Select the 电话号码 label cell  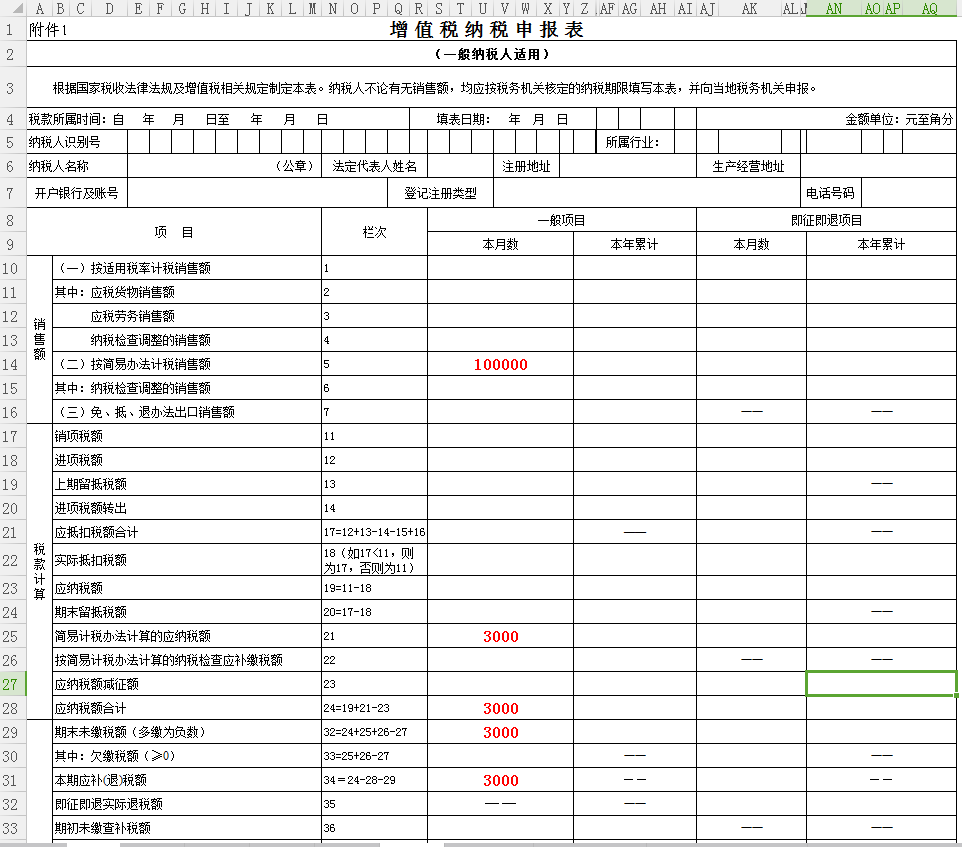[830, 192]
